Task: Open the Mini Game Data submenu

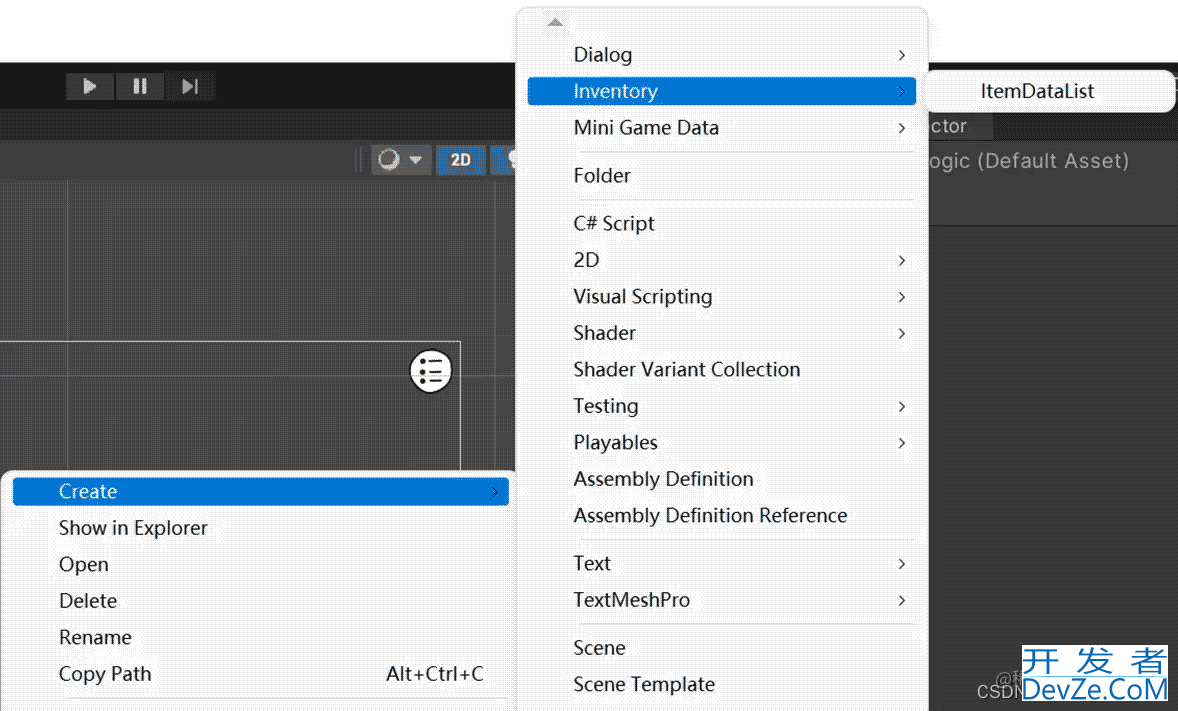Action: coord(721,128)
